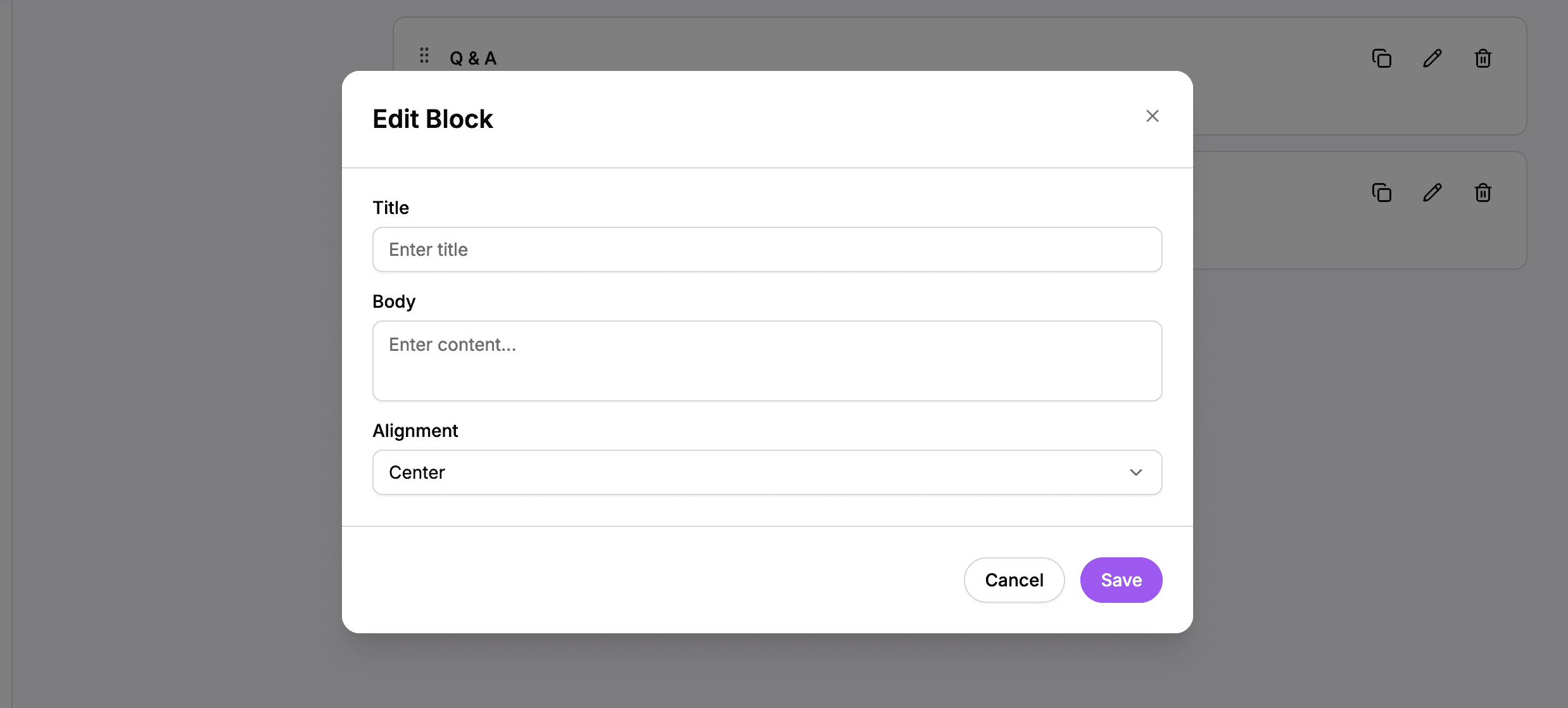Click the Cancel button
1568x708 pixels.
pyautogui.click(x=1014, y=579)
